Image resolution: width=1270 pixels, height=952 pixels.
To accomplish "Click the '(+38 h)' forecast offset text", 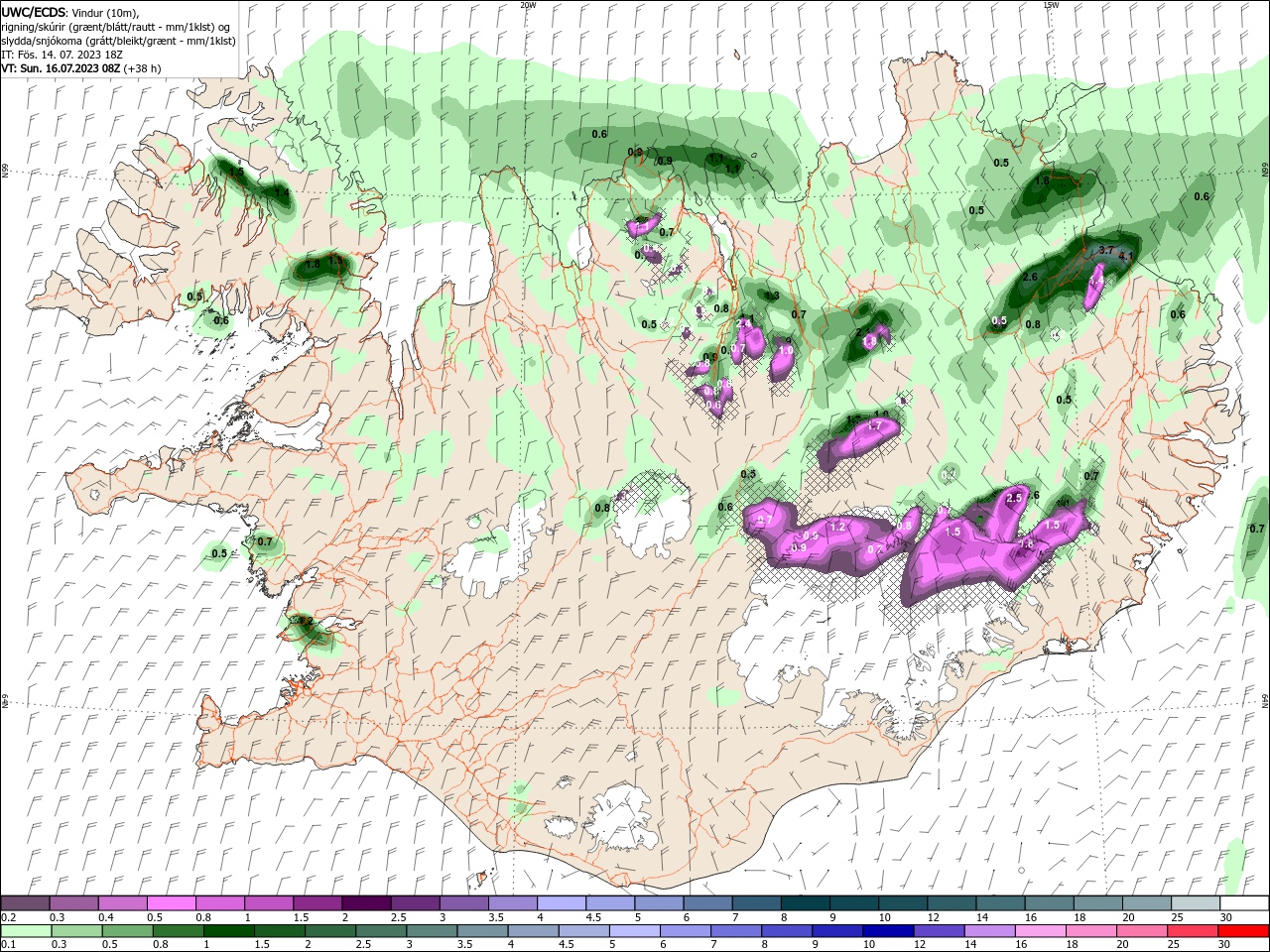I will click(x=143, y=68).
